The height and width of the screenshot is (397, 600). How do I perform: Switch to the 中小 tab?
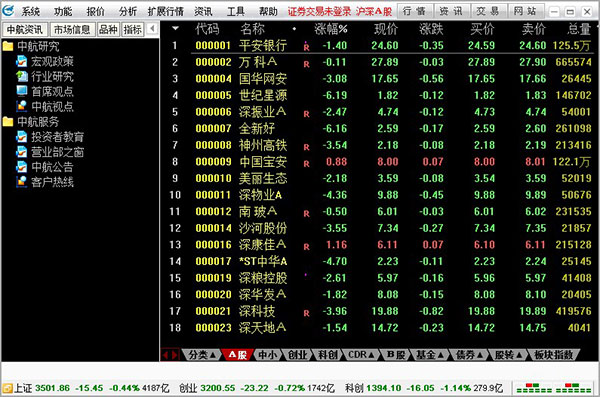267,355
